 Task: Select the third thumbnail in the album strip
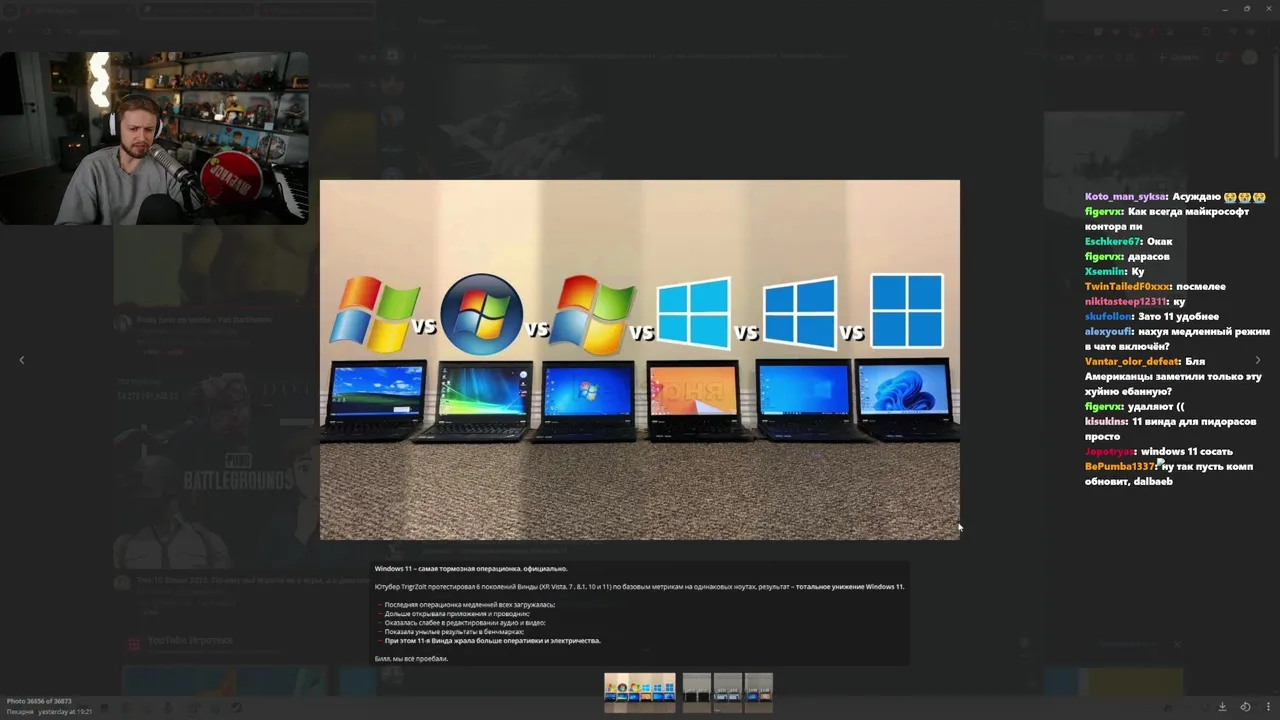727,692
